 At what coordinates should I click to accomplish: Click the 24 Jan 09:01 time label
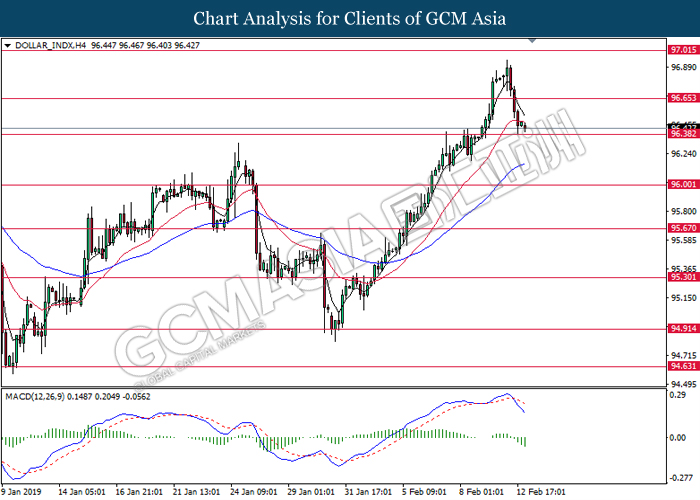click(x=254, y=492)
